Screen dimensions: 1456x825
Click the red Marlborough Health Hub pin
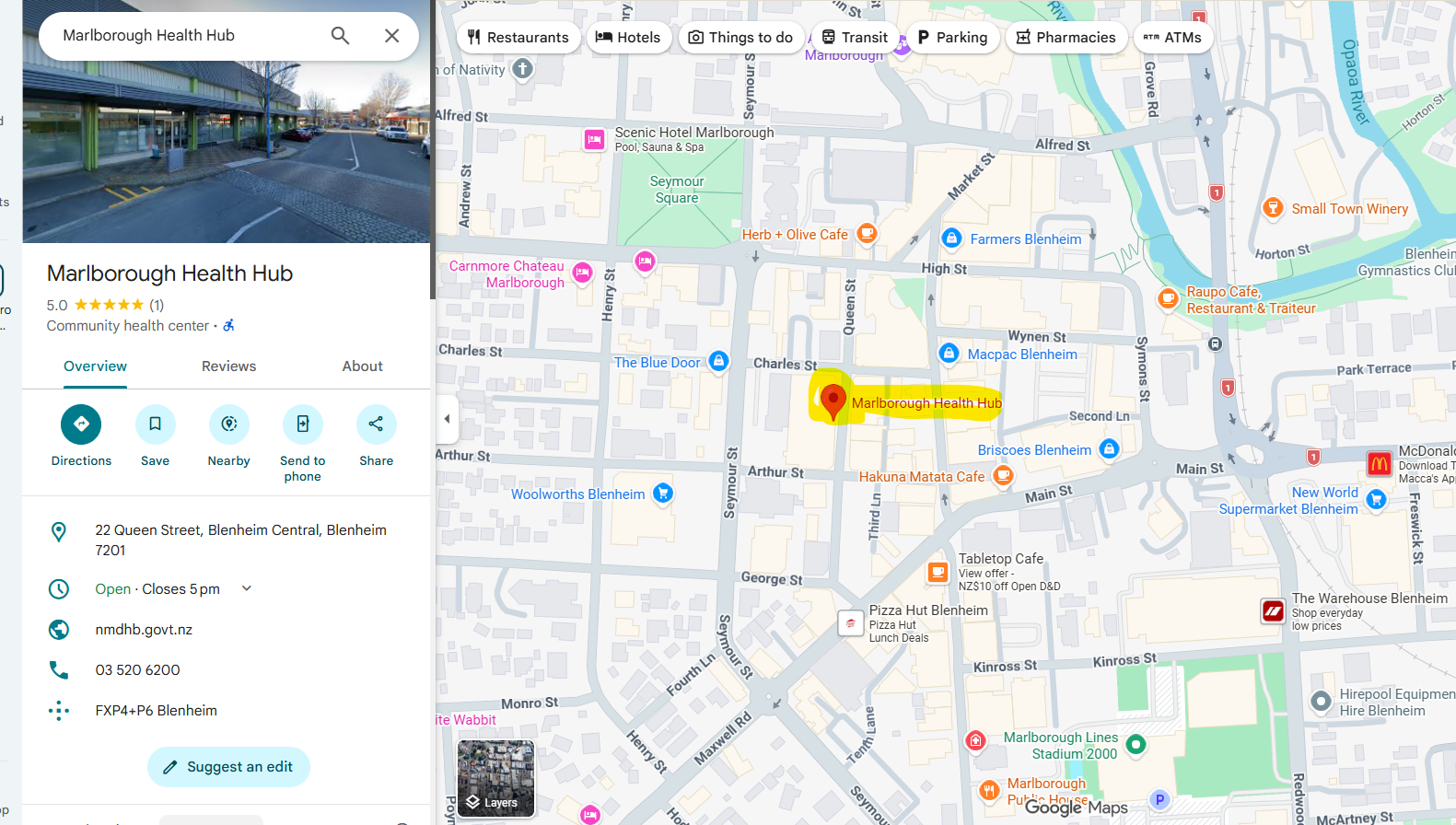(x=833, y=402)
